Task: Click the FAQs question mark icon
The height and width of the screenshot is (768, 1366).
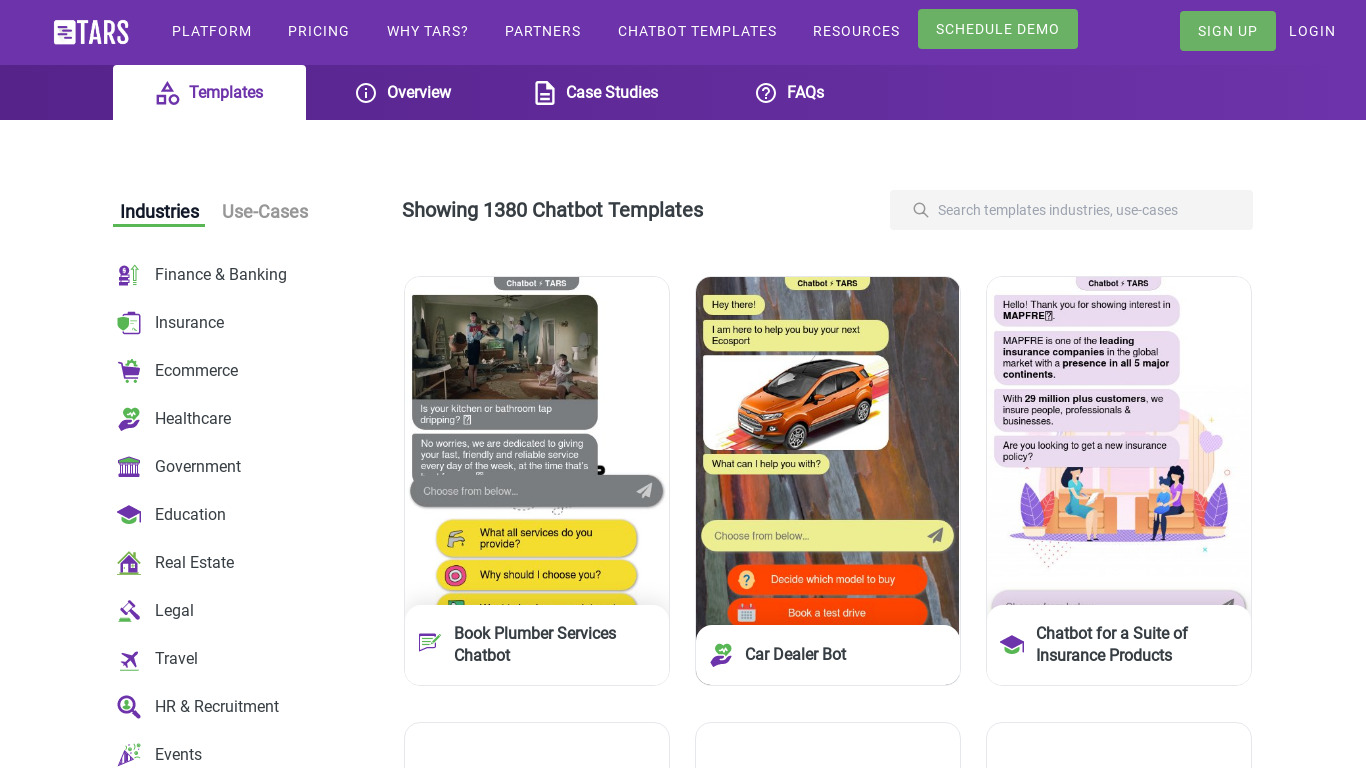Action: 766,93
